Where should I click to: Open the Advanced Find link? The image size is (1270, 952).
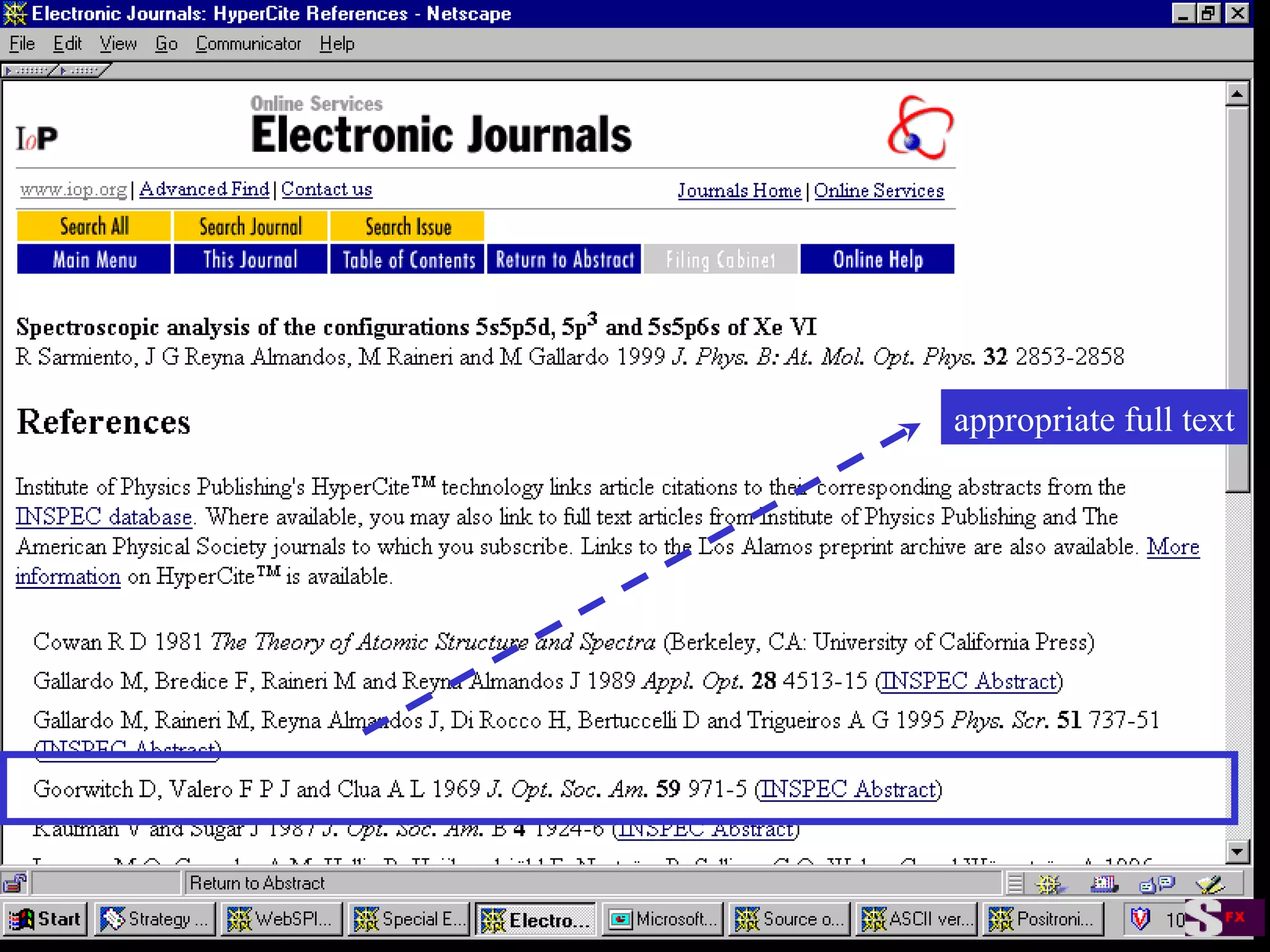coord(204,189)
